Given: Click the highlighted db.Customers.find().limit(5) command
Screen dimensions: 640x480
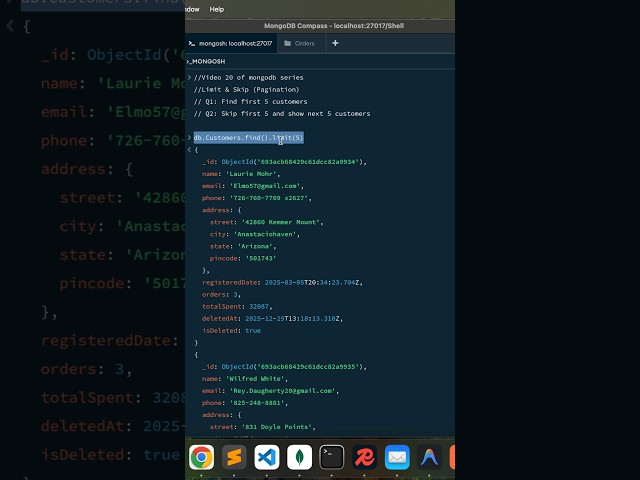Looking at the screenshot, I should [249, 138].
